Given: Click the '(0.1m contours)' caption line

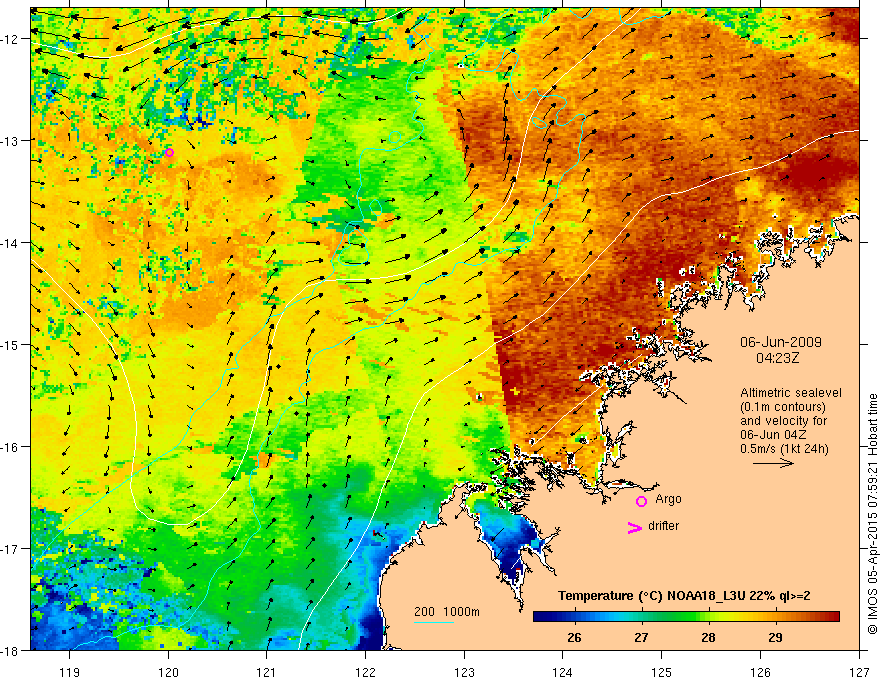Looking at the screenshot, I should tap(783, 407).
